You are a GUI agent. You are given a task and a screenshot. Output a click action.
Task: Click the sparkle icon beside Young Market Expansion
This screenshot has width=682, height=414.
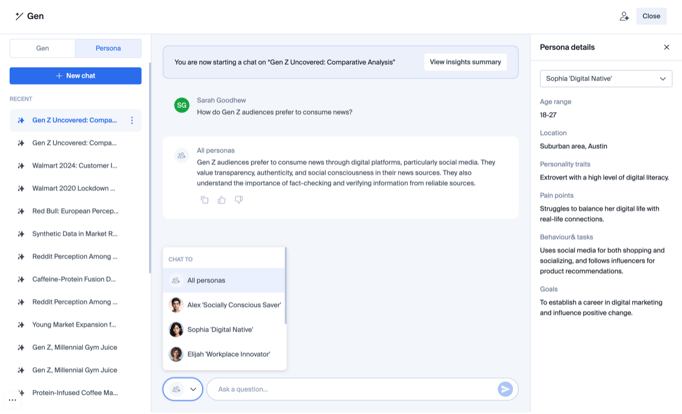pyautogui.click(x=20, y=325)
